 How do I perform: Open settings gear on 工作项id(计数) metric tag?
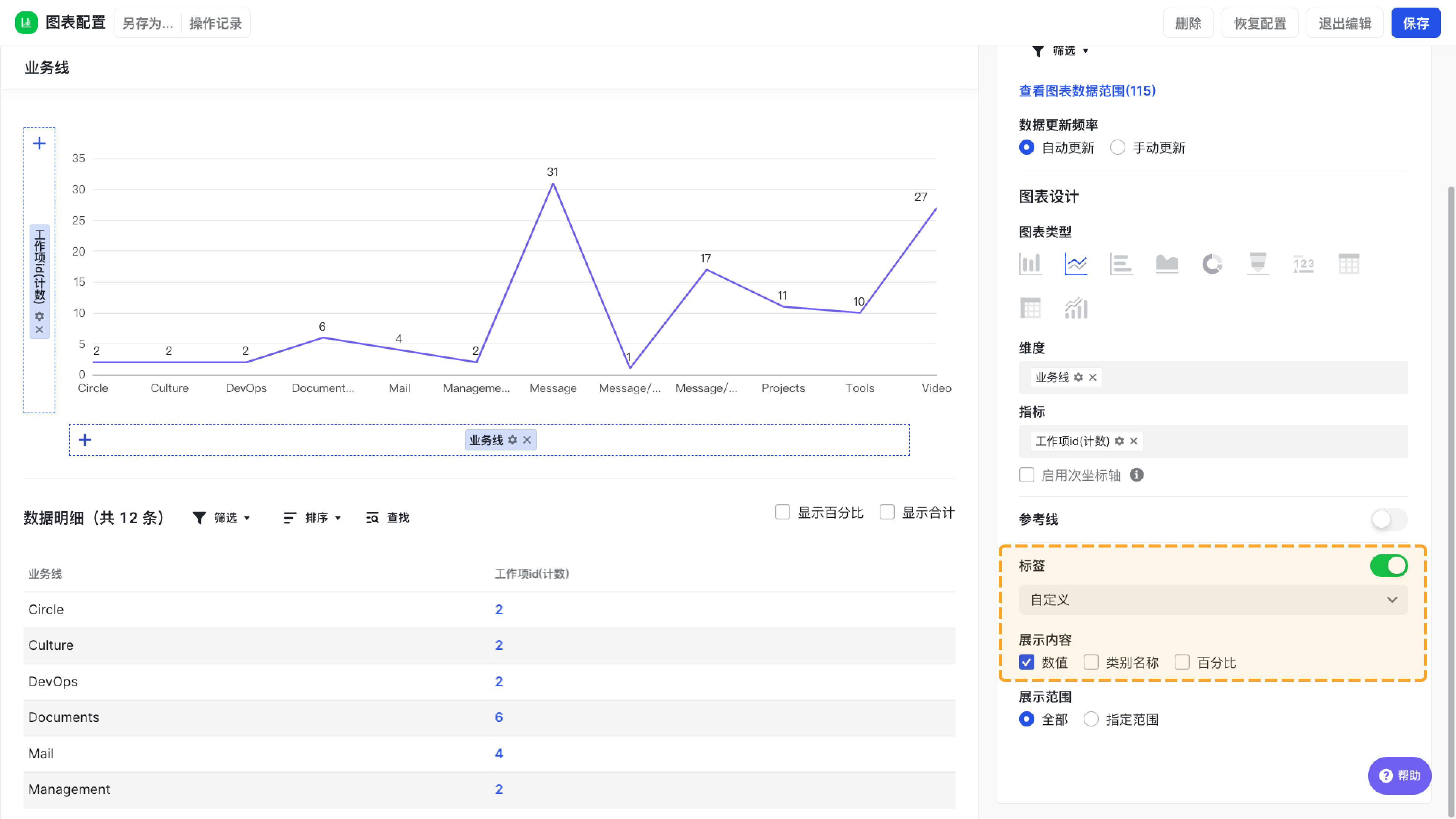(x=1119, y=441)
